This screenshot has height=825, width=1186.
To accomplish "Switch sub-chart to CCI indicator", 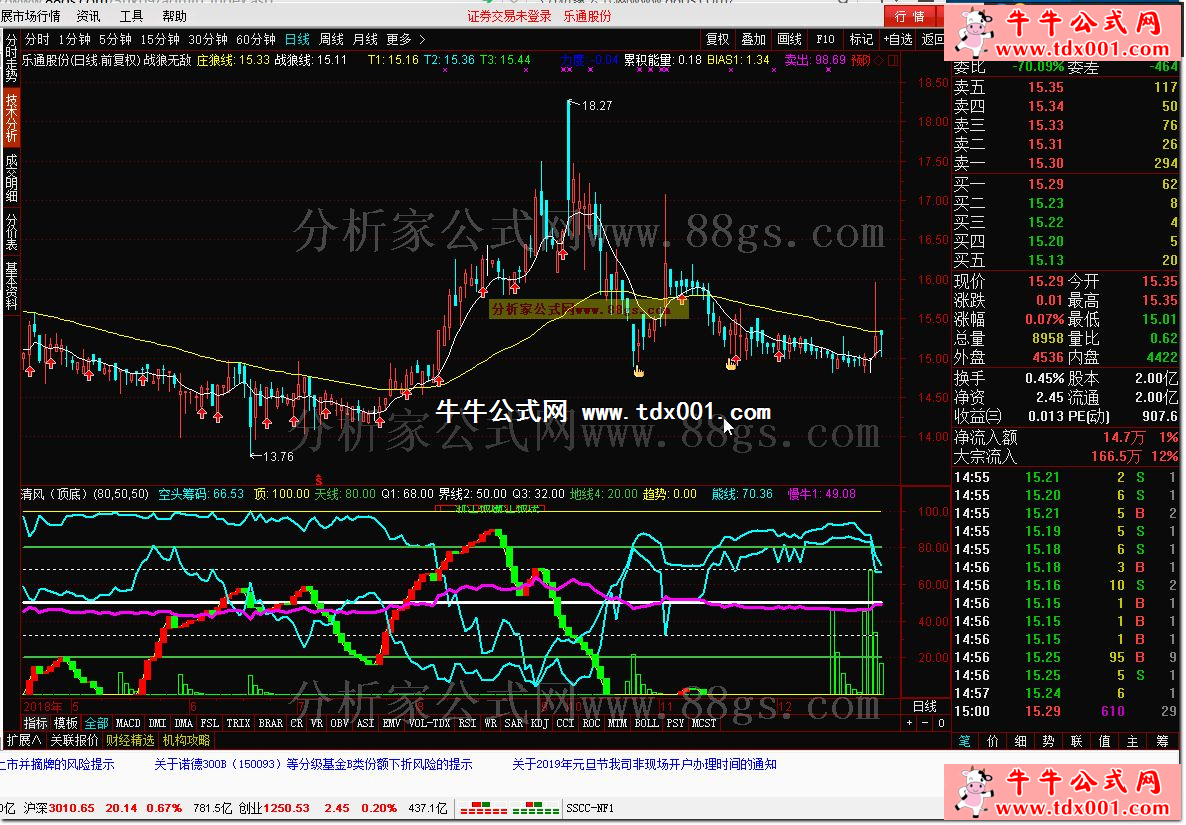I will tap(565, 723).
